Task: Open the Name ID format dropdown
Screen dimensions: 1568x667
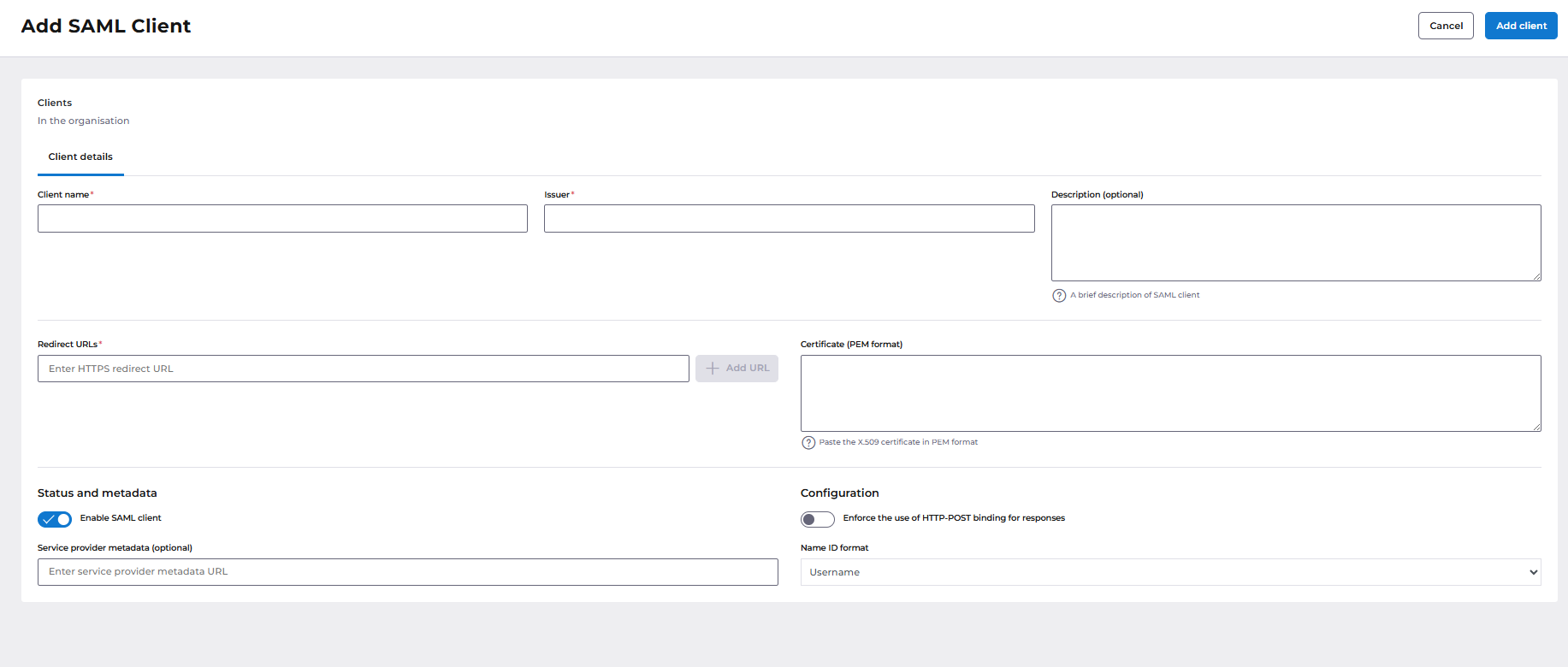Action: tap(1170, 572)
